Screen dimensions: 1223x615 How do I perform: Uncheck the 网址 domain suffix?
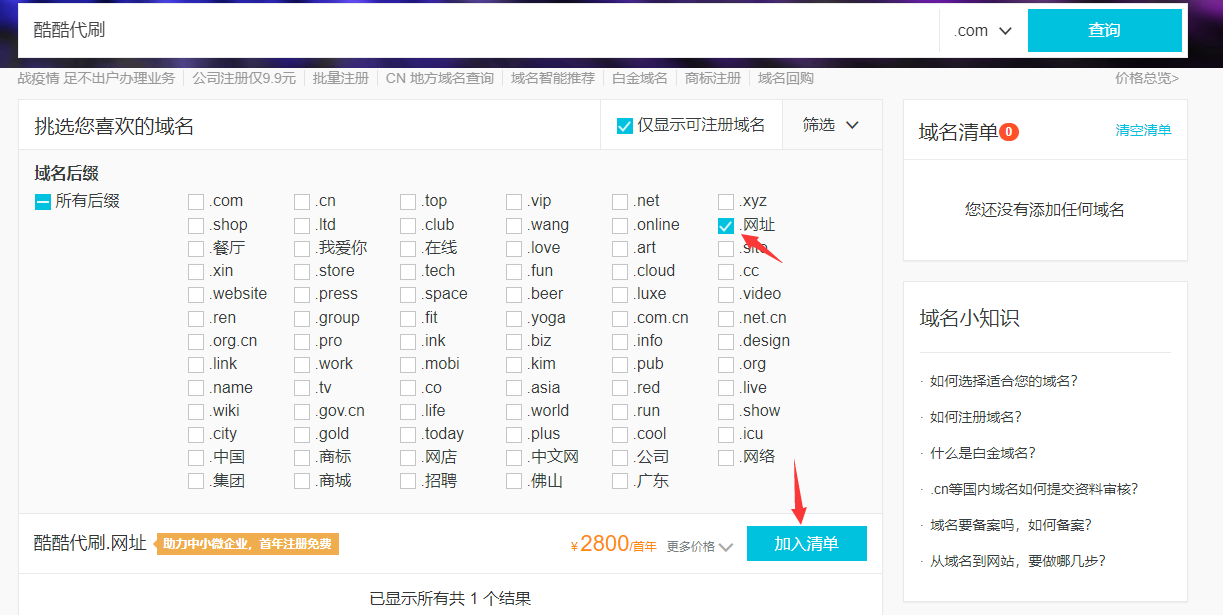click(725, 225)
